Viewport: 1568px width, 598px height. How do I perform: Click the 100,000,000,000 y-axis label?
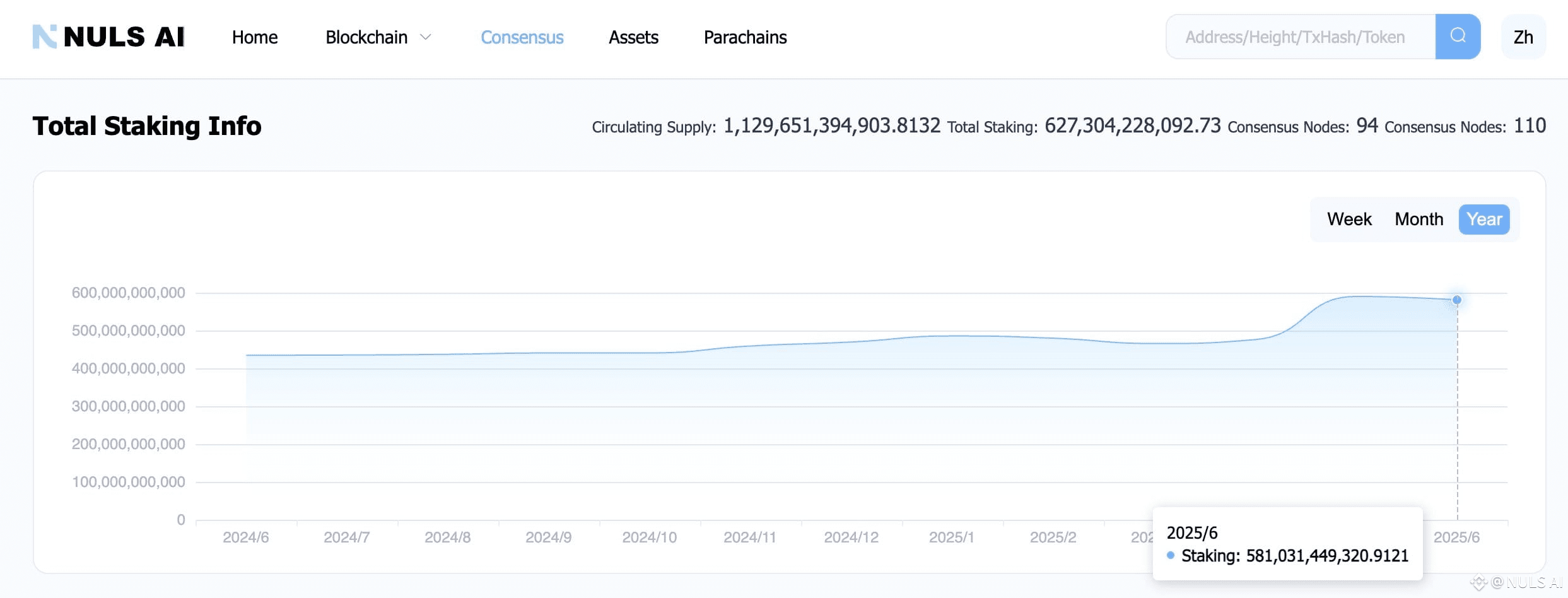(x=128, y=482)
